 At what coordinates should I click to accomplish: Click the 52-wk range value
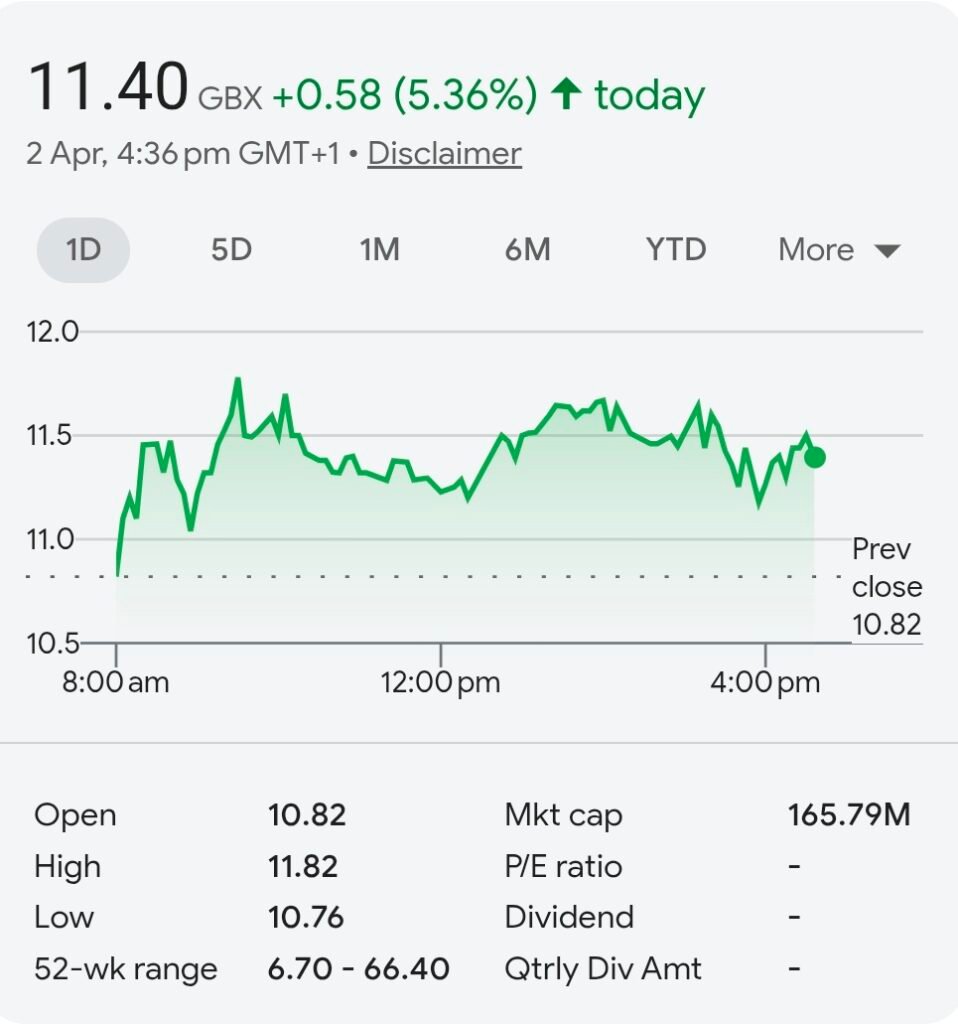[358, 969]
